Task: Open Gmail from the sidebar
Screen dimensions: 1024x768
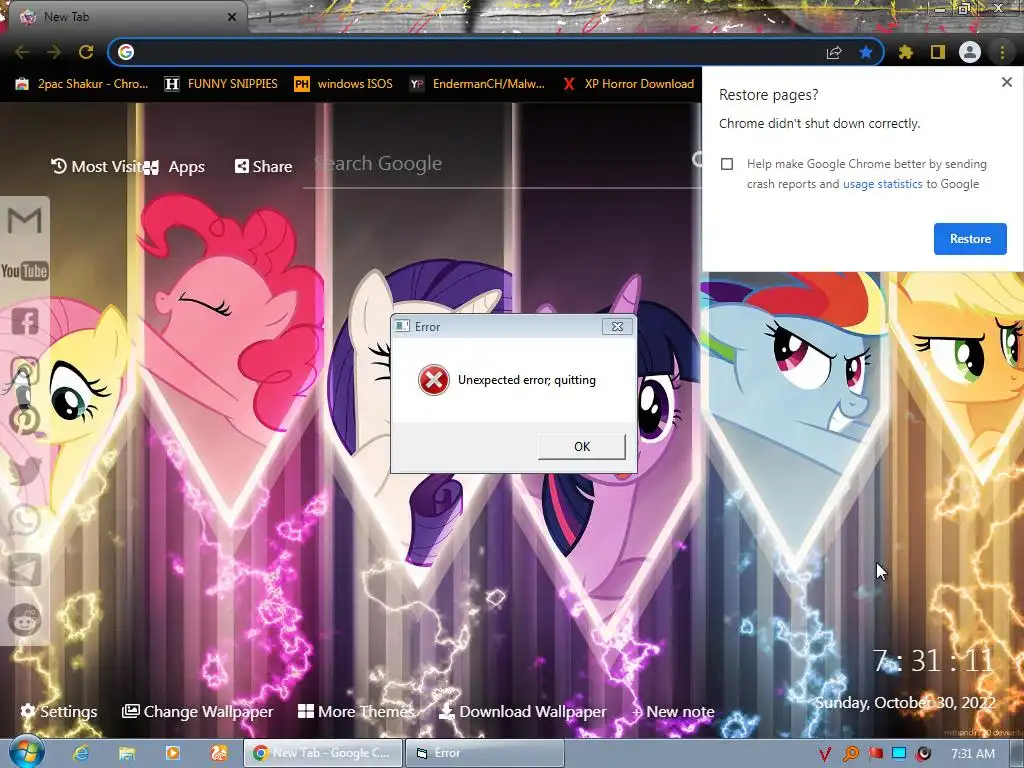Action: tap(24, 221)
